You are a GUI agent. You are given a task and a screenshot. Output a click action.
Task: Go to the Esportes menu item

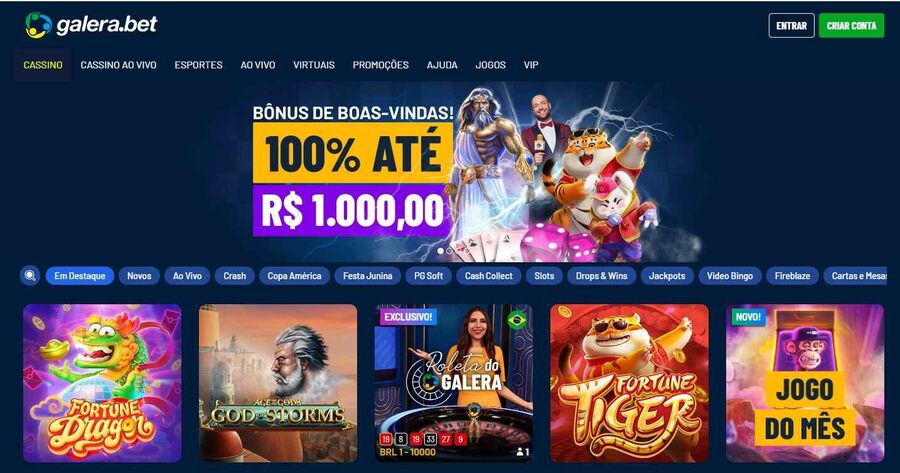point(199,65)
